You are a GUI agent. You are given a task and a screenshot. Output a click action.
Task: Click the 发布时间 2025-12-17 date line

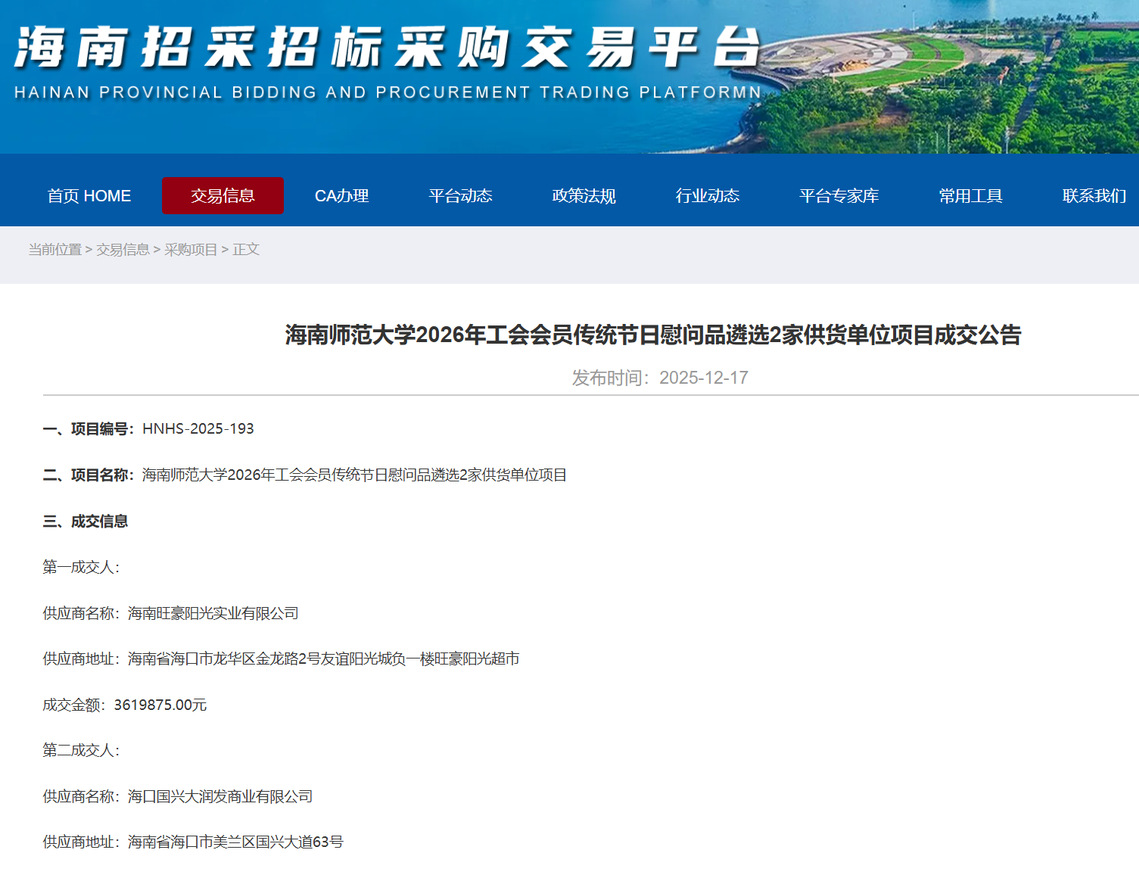660,378
